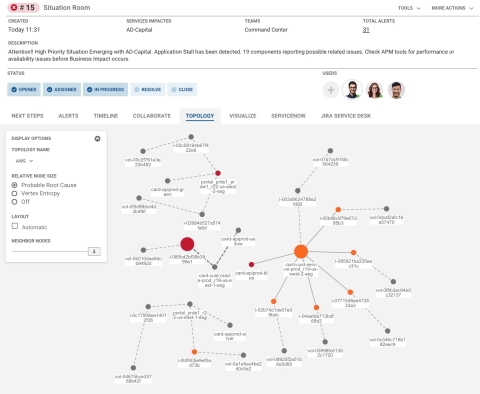Select Vertex Entropy radio button
The image size is (480, 394).
pos(14,193)
